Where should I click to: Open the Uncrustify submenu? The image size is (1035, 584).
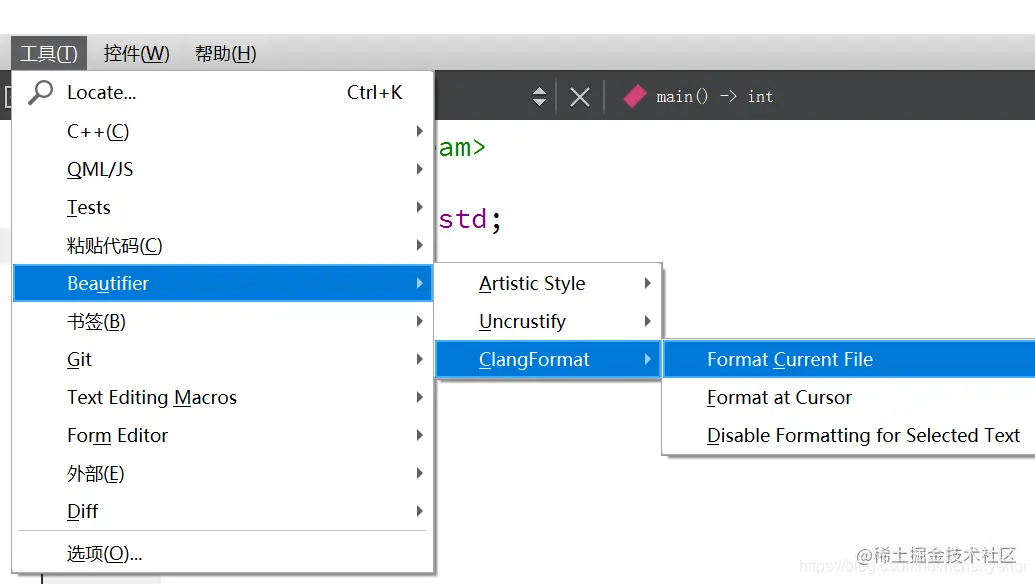(x=549, y=321)
